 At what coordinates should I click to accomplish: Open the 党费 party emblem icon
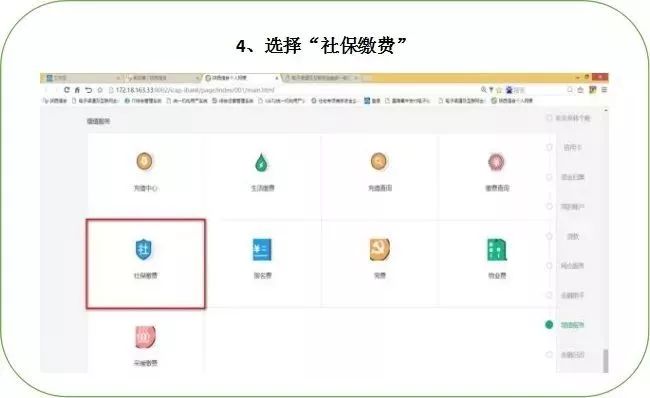[379, 250]
